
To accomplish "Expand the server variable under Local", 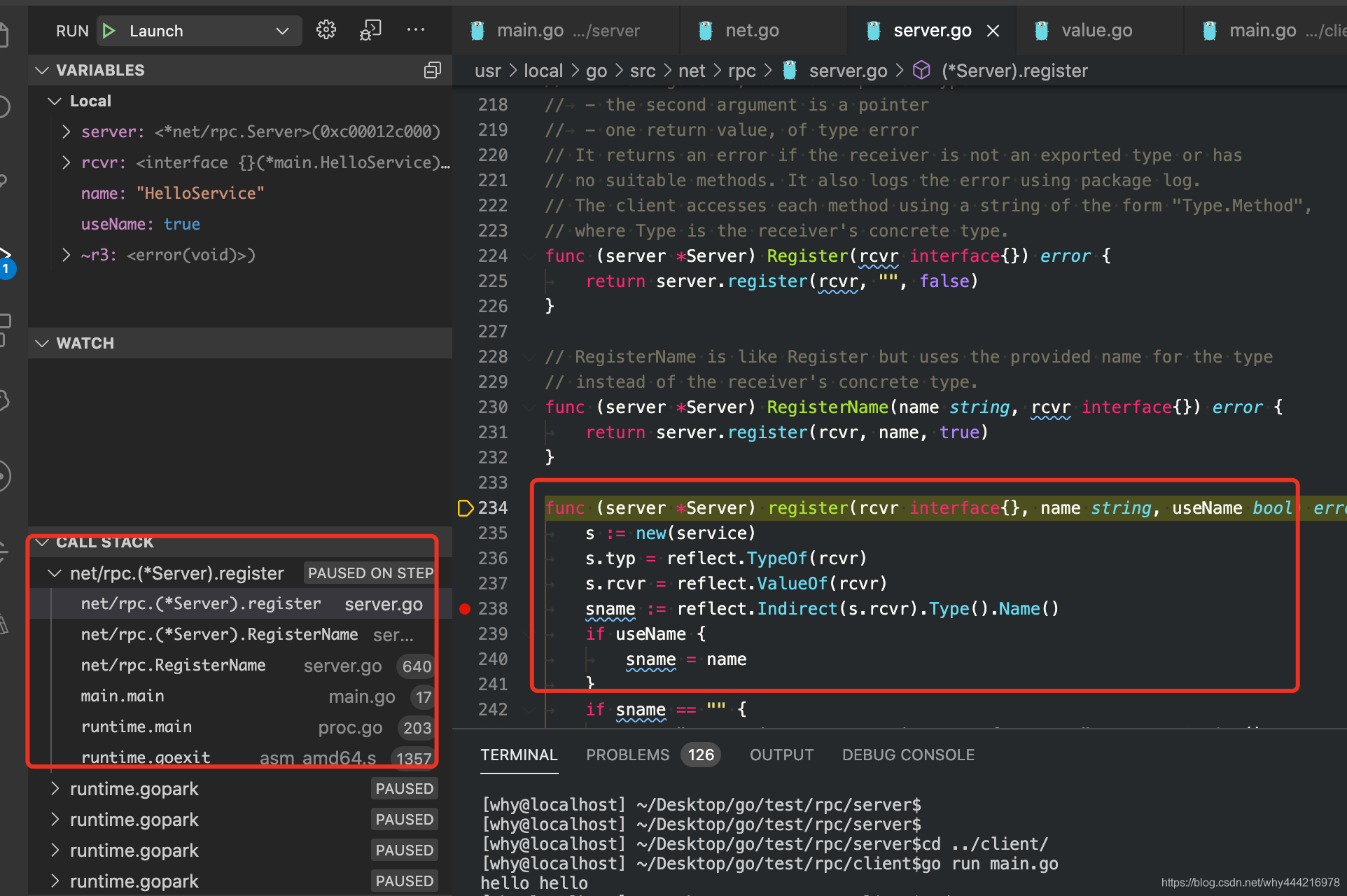I will pyautogui.click(x=65, y=132).
